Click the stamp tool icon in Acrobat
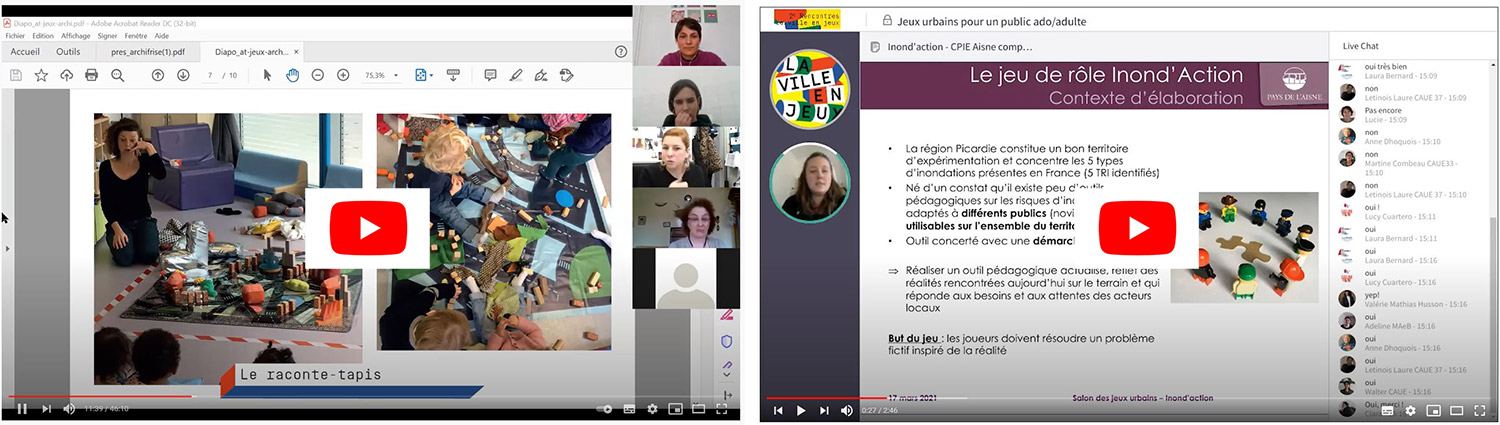Viewport: 1500px width, 425px height. tap(566, 75)
